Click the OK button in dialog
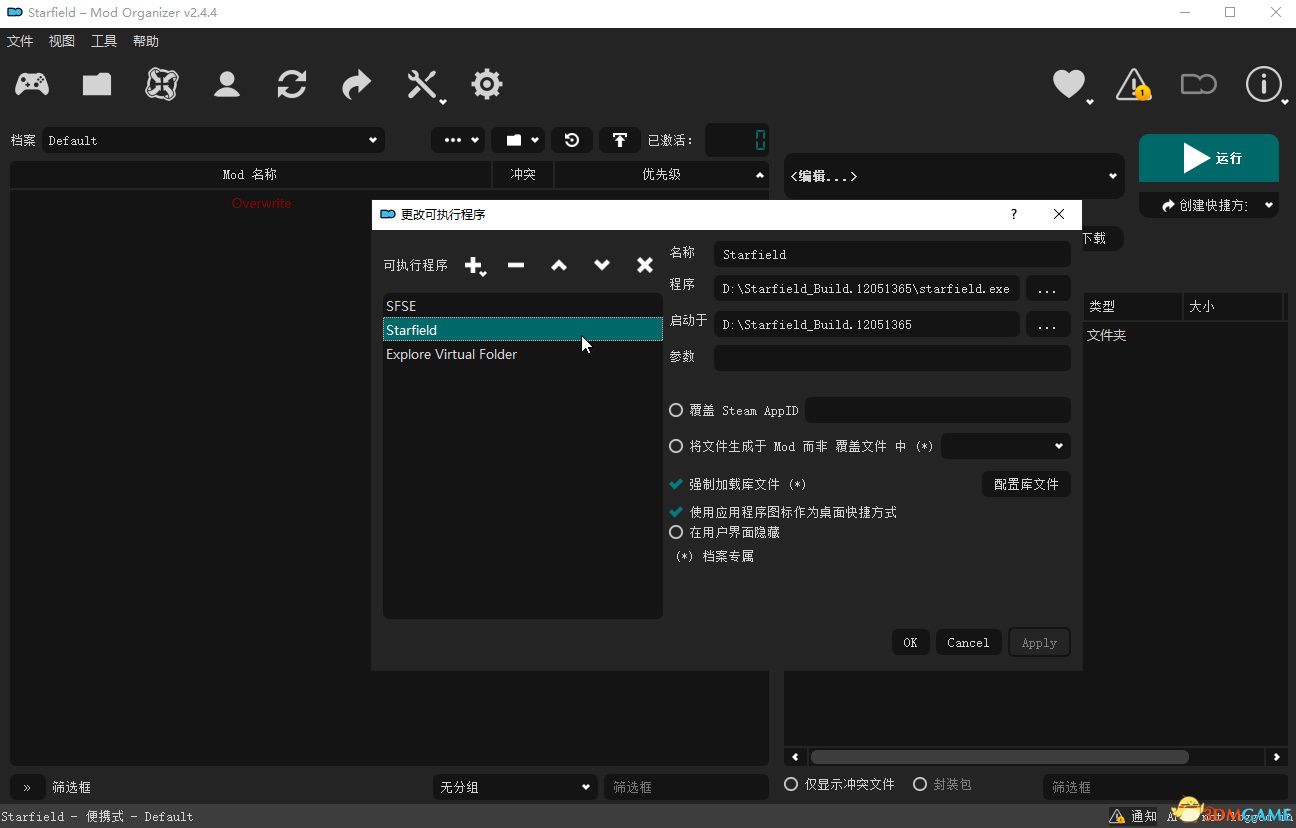The image size is (1296, 828). [x=910, y=643]
